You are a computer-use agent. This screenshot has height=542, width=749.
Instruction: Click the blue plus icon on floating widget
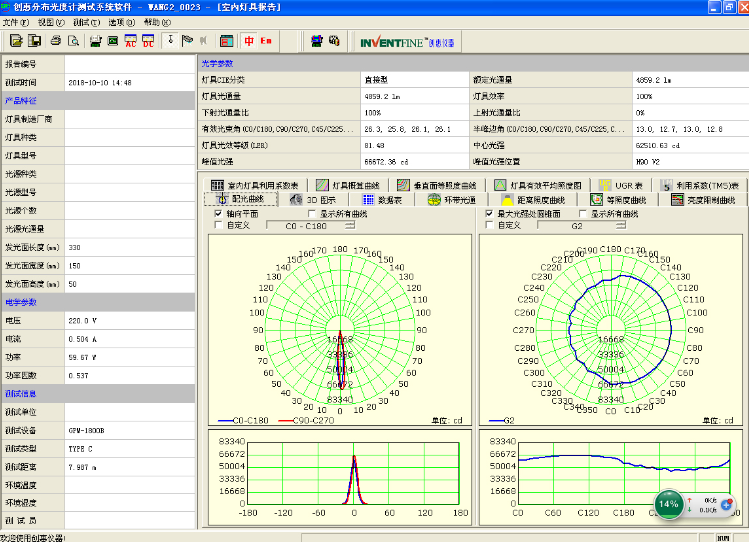pos(727,504)
